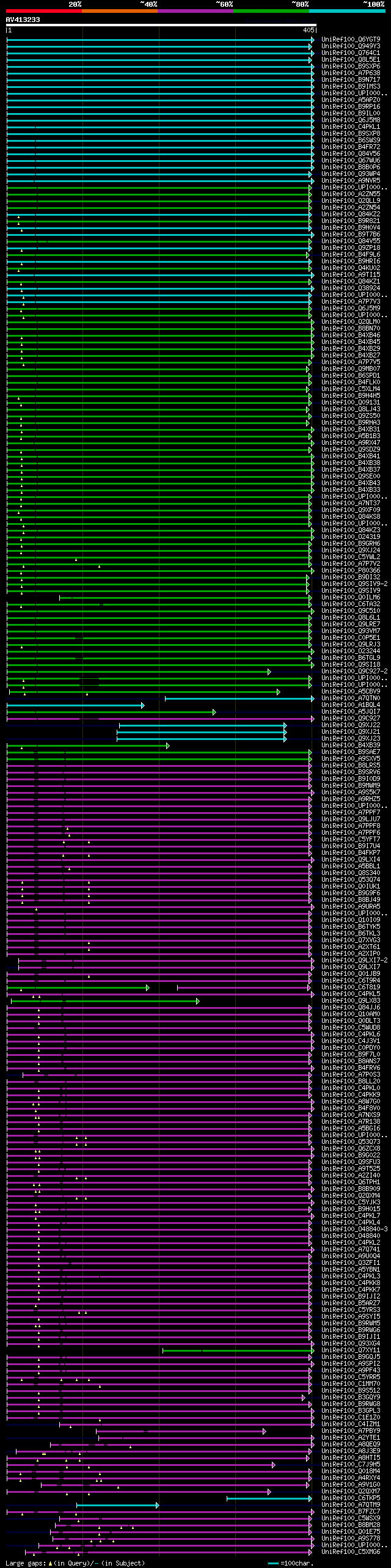This screenshot has width=391, height=1568.
Task: Select label UniRef100_Q7XY11
Action: (x=351, y=1350)
